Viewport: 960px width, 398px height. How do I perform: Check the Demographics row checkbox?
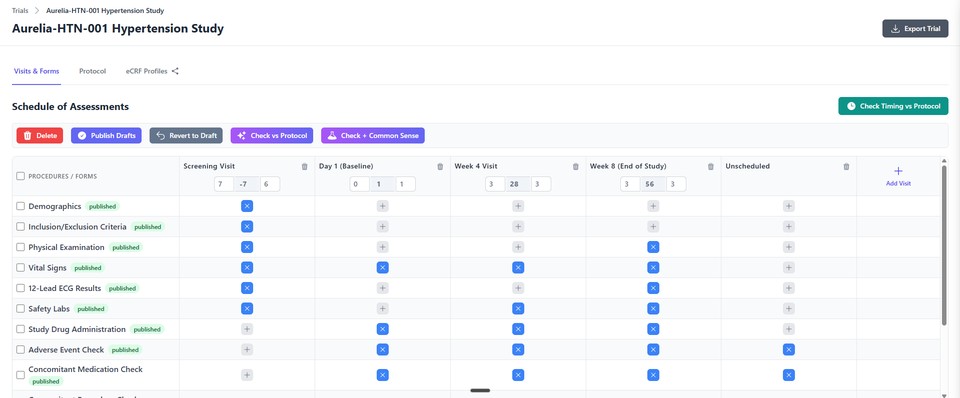tap(20, 206)
